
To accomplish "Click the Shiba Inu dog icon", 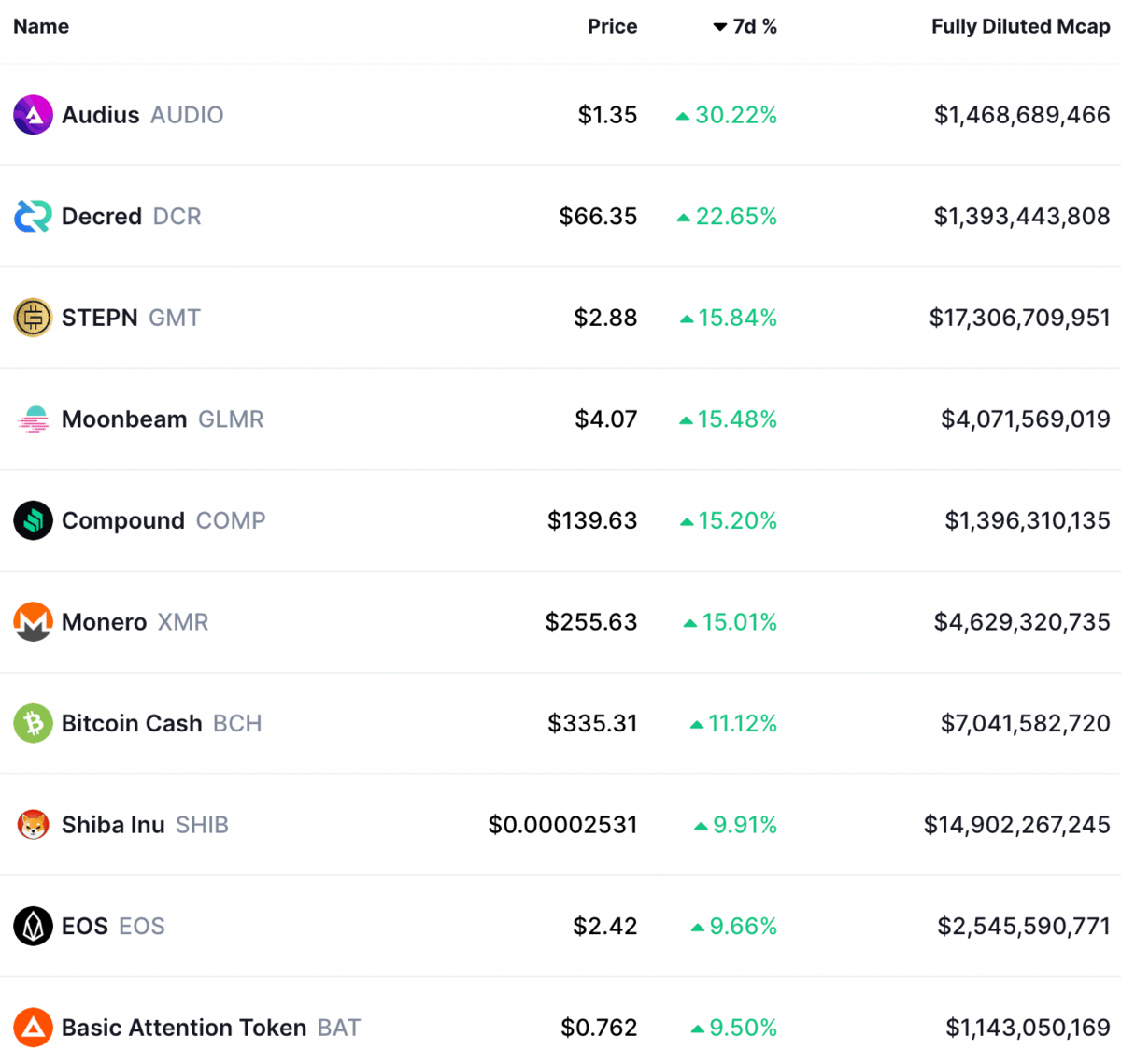I will click(x=33, y=825).
